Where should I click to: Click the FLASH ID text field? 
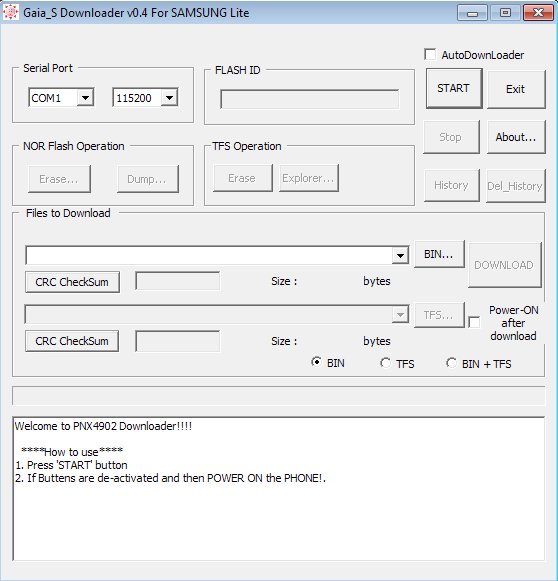(310, 99)
